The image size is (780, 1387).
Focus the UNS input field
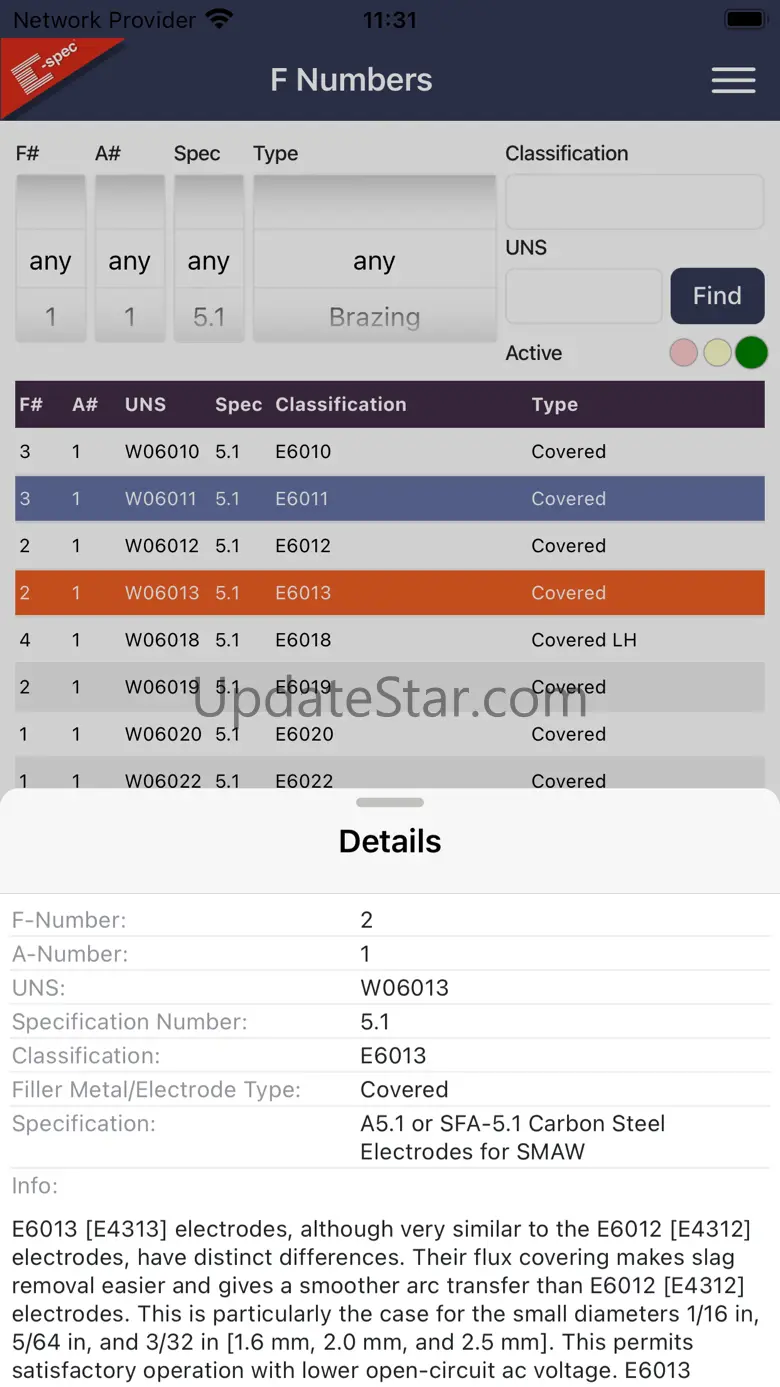(x=583, y=296)
